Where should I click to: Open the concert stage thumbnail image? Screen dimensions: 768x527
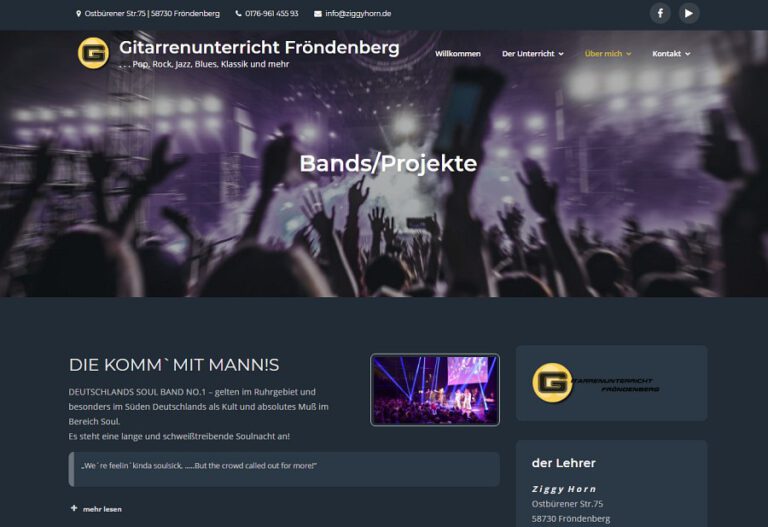(x=435, y=390)
